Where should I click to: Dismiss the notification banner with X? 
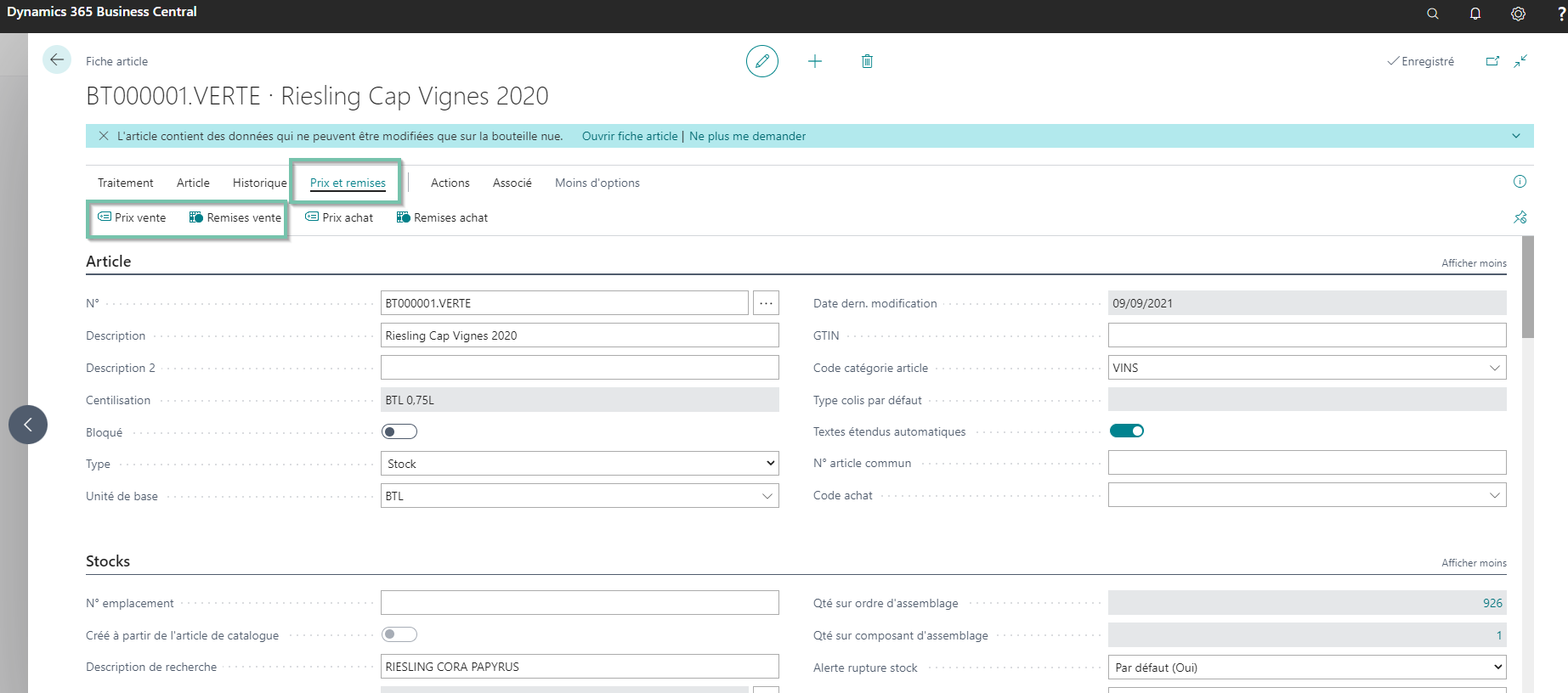click(104, 136)
